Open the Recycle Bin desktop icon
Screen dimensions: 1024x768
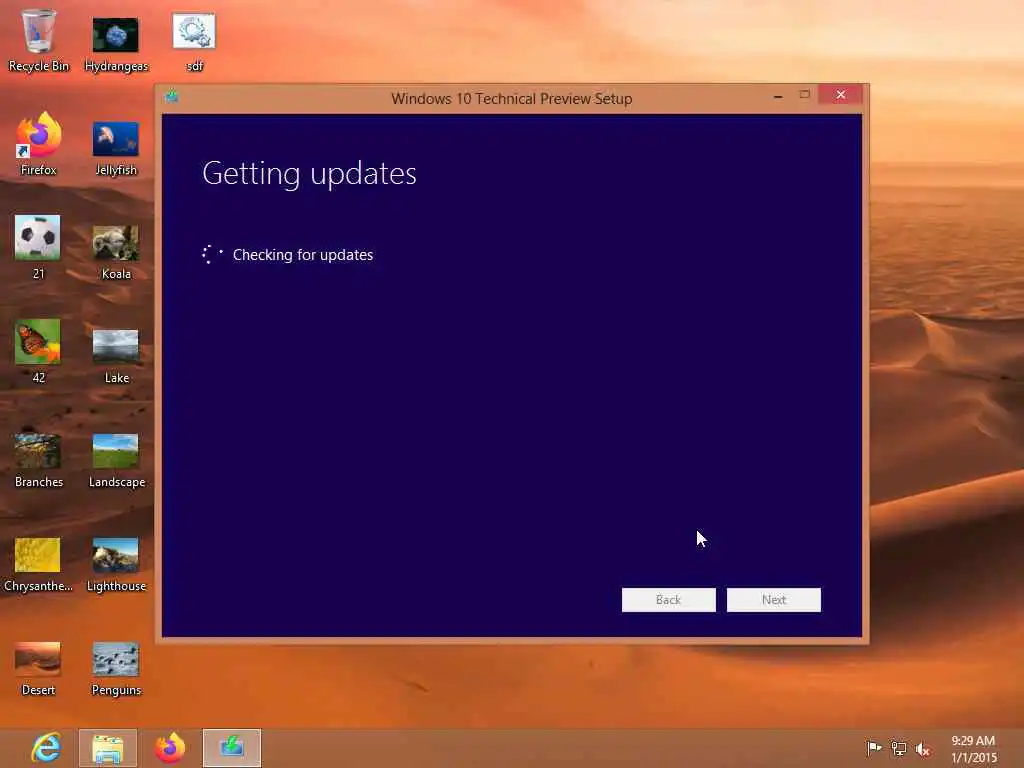[39, 40]
